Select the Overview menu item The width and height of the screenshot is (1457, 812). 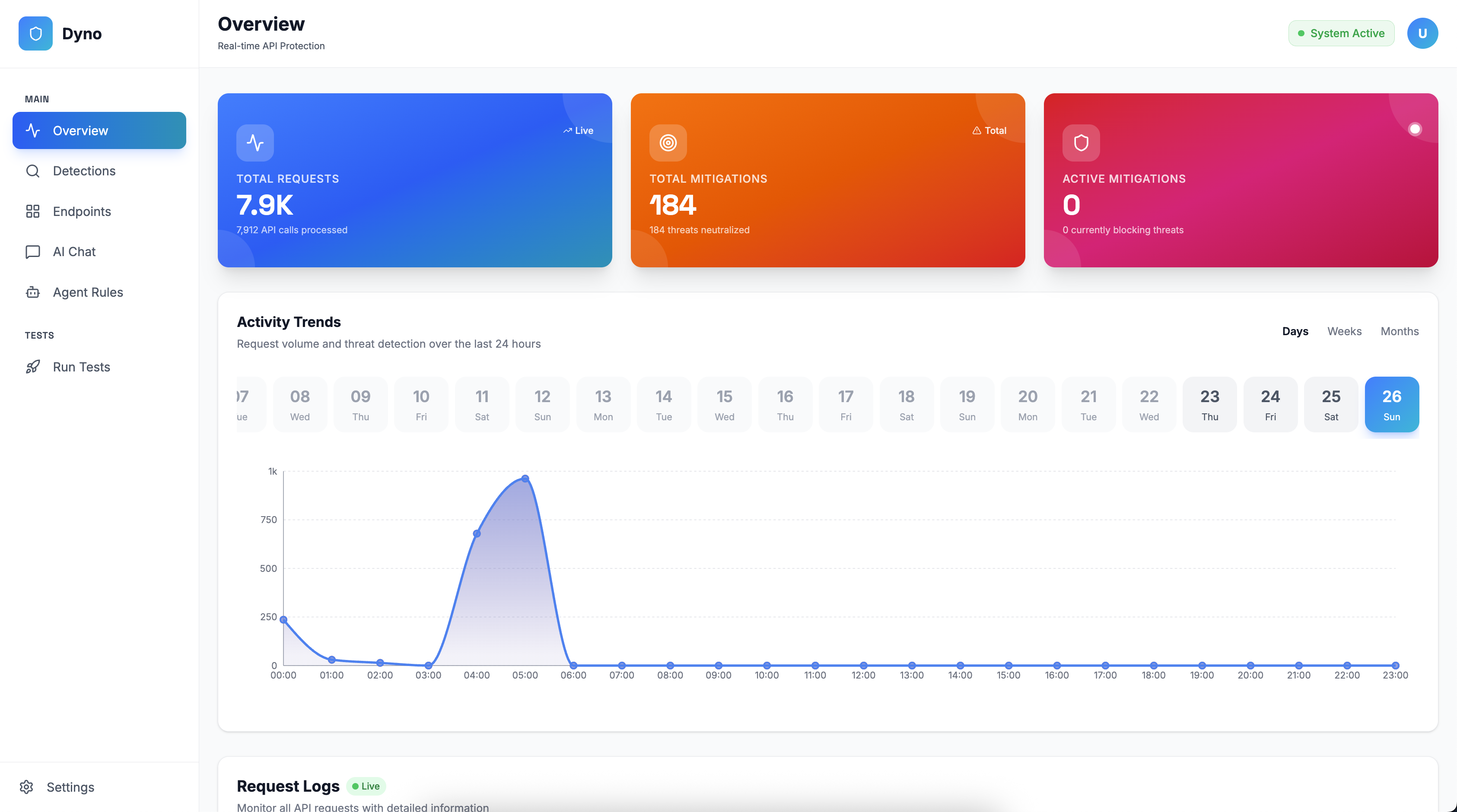pyautogui.click(x=99, y=130)
